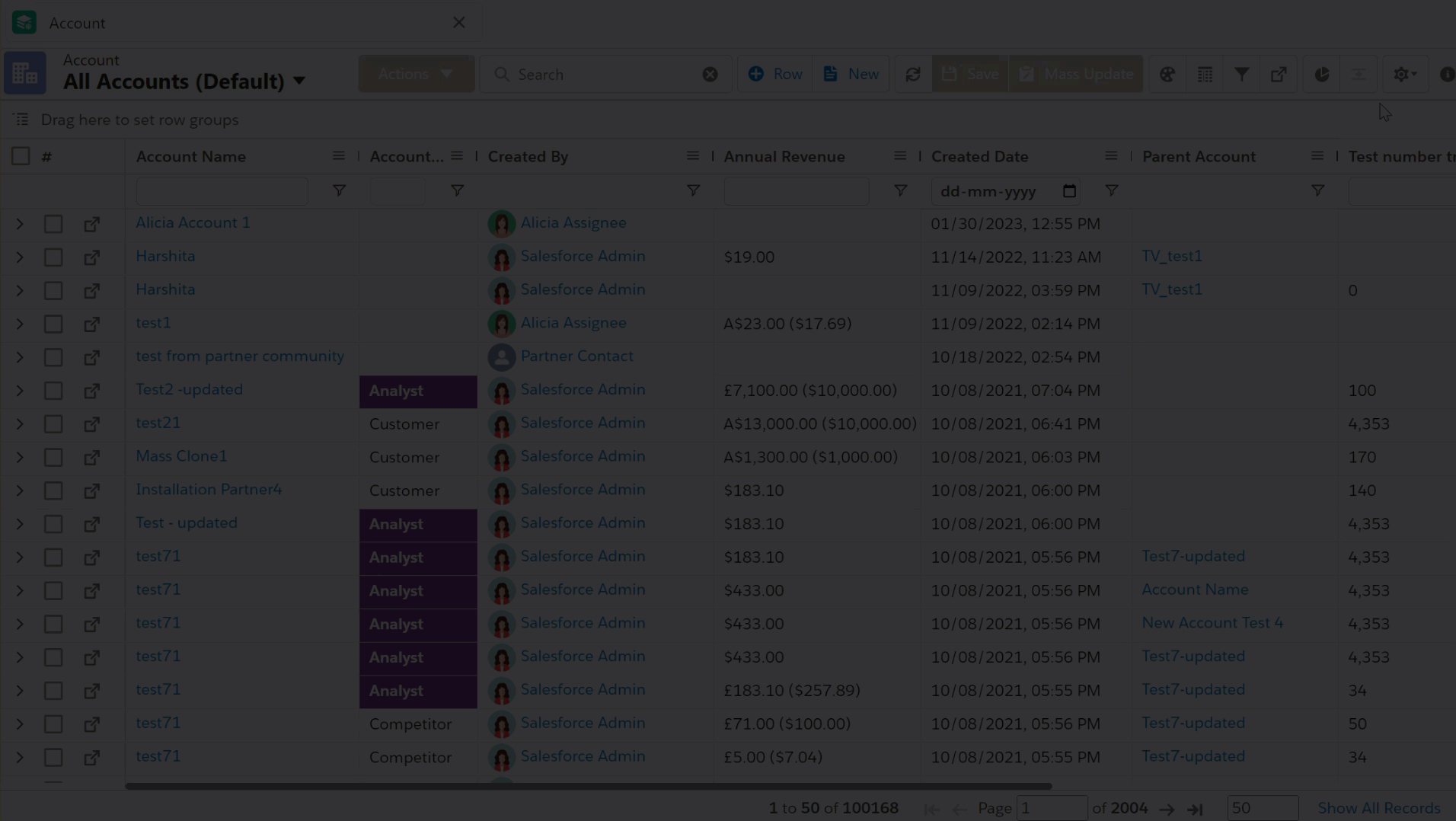Open the settings gear dropdown
This screenshot has width=1456, height=821.
coord(1404,74)
